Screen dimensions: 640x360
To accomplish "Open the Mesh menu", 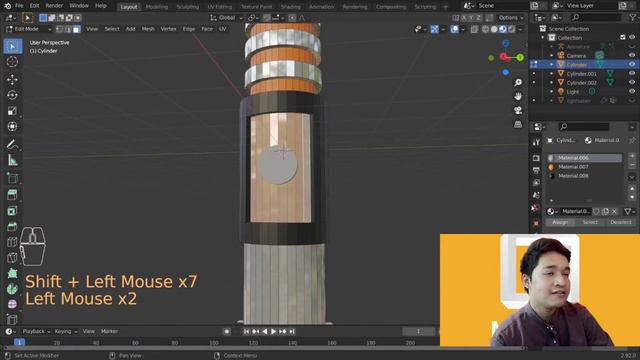I will coord(148,29).
